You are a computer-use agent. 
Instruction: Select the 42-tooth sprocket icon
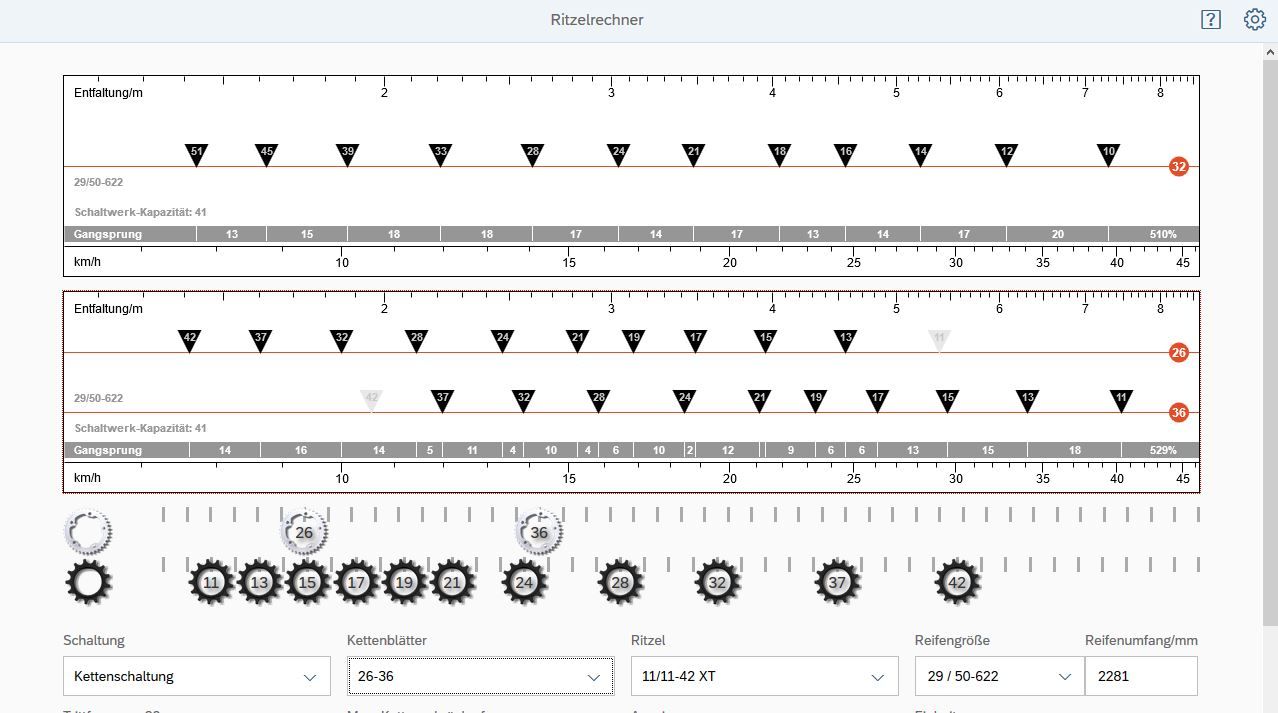[x=957, y=583]
